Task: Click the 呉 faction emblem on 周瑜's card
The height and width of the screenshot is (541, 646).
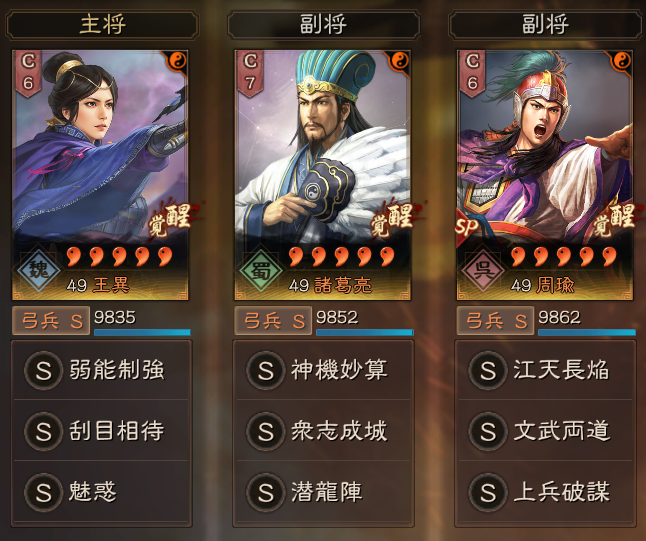Action: pos(483,269)
